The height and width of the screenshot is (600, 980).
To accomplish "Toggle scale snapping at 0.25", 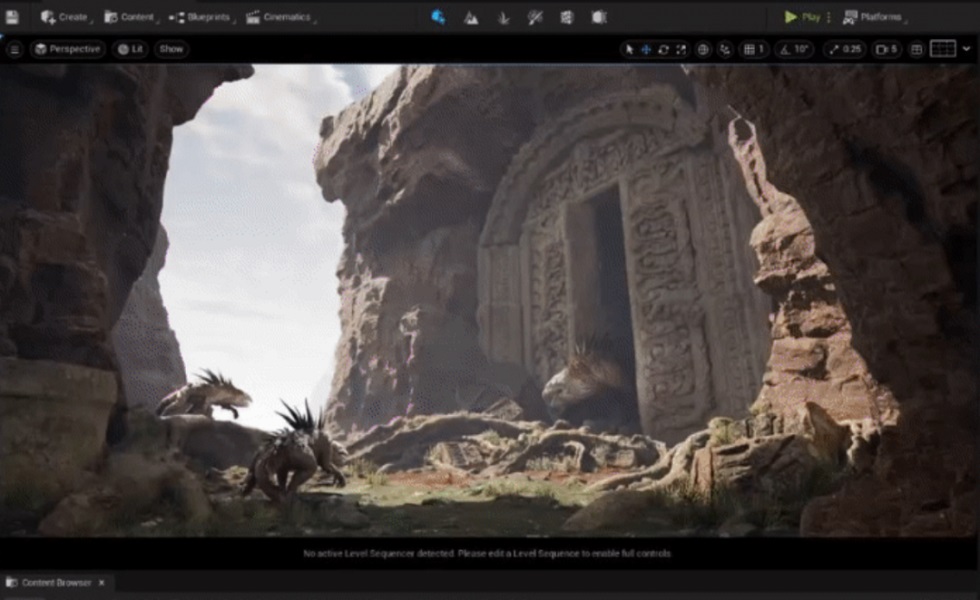I will pyautogui.click(x=845, y=49).
